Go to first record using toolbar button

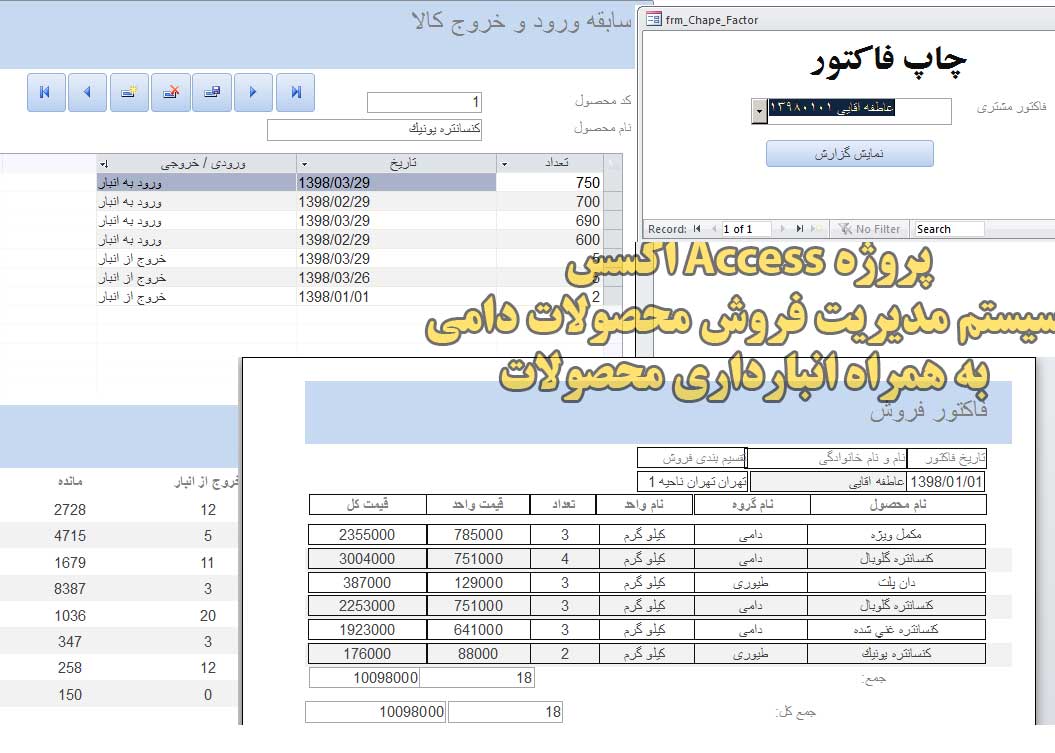[x=46, y=92]
